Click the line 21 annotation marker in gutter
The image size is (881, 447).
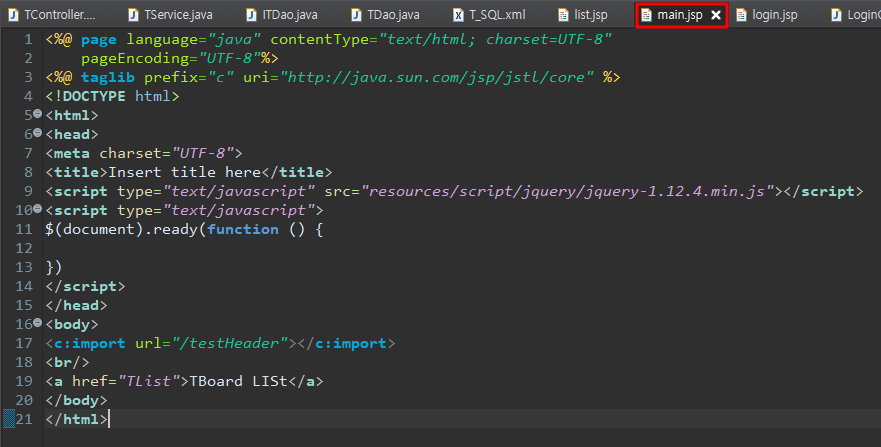pyautogui.click(x=8, y=419)
